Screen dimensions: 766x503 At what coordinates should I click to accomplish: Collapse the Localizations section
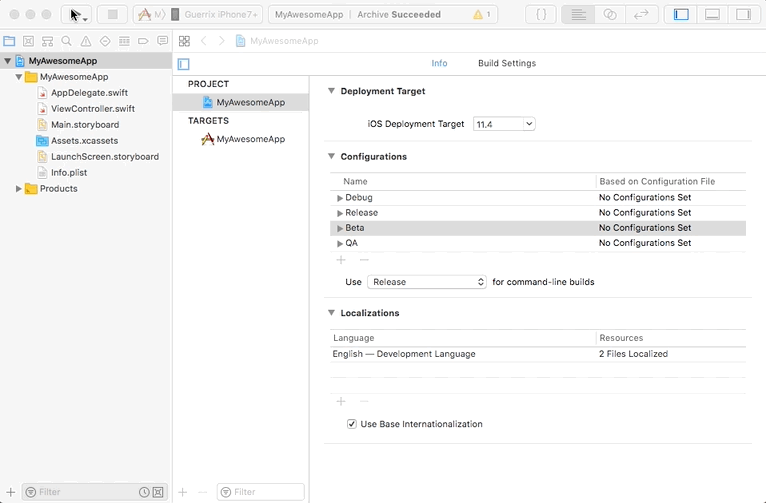click(331, 313)
